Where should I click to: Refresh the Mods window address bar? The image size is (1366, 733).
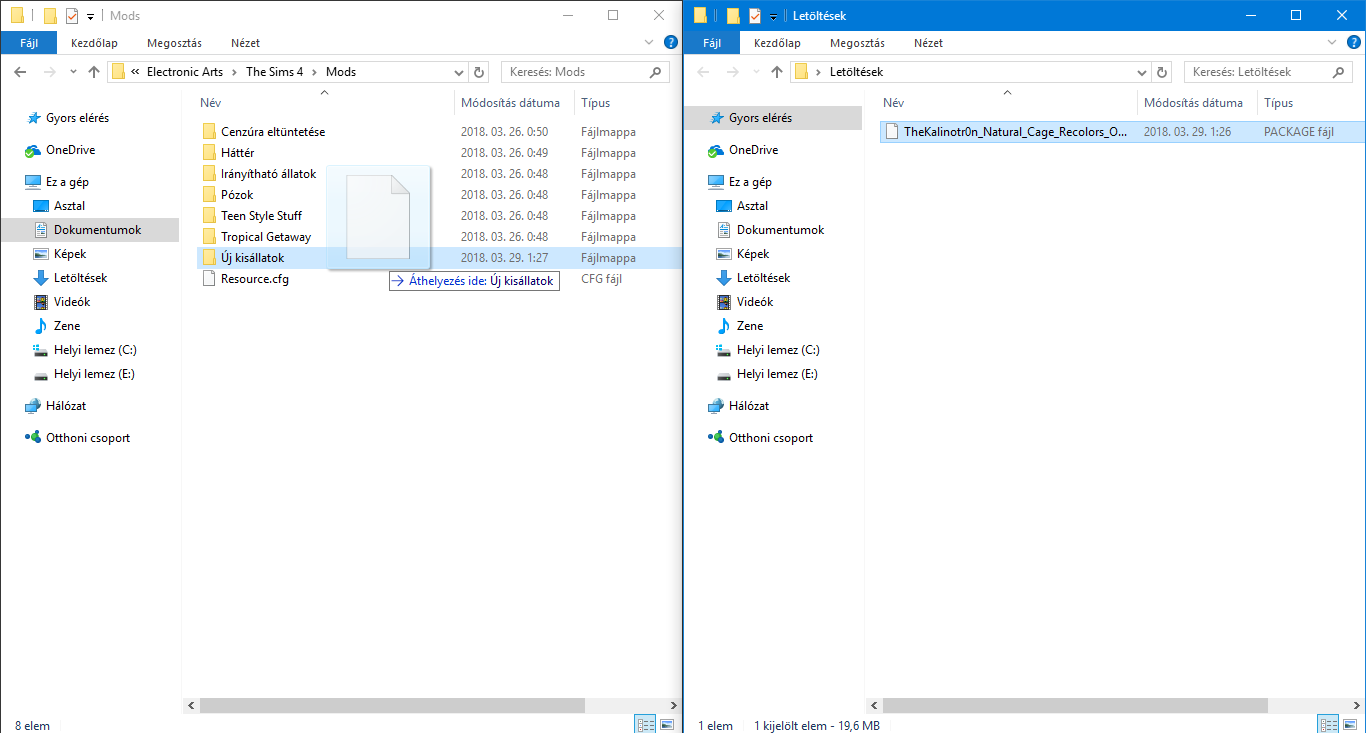point(479,72)
